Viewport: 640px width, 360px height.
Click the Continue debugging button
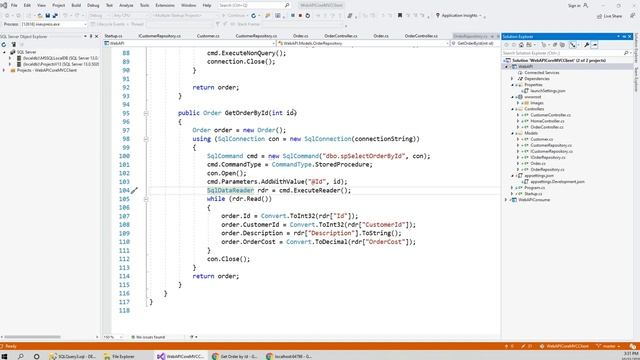tap(233, 16)
